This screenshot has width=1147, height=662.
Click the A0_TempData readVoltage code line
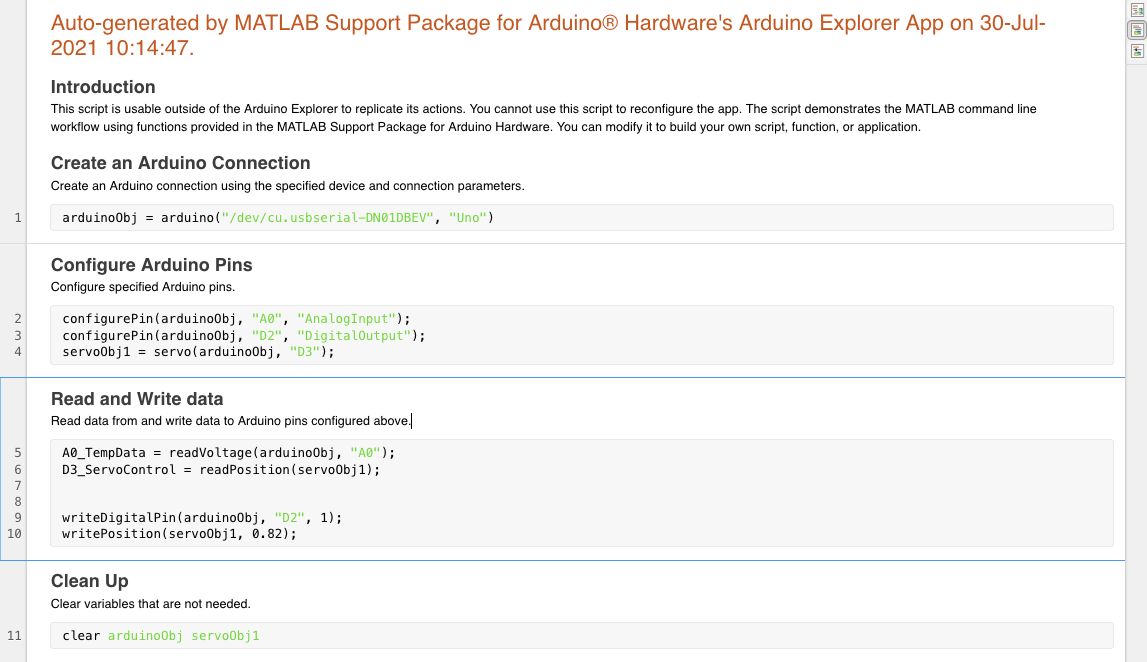click(229, 453)
